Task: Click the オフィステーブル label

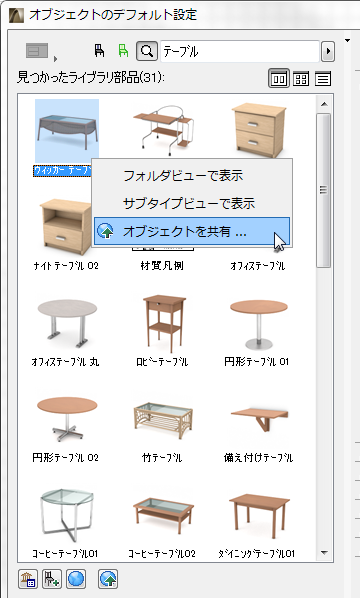Action: click(257, 265)
